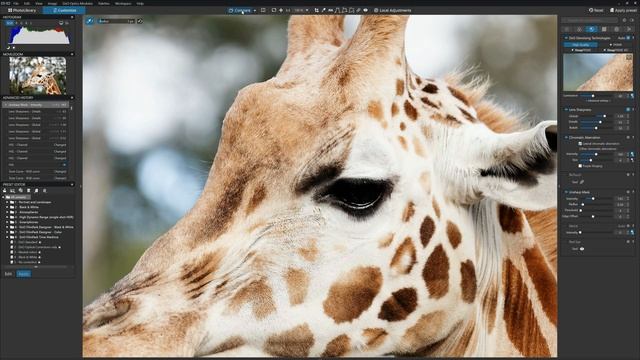
Task: Click the Luminance magic wand
Action: pyautogui.click(x=632, y=96)
